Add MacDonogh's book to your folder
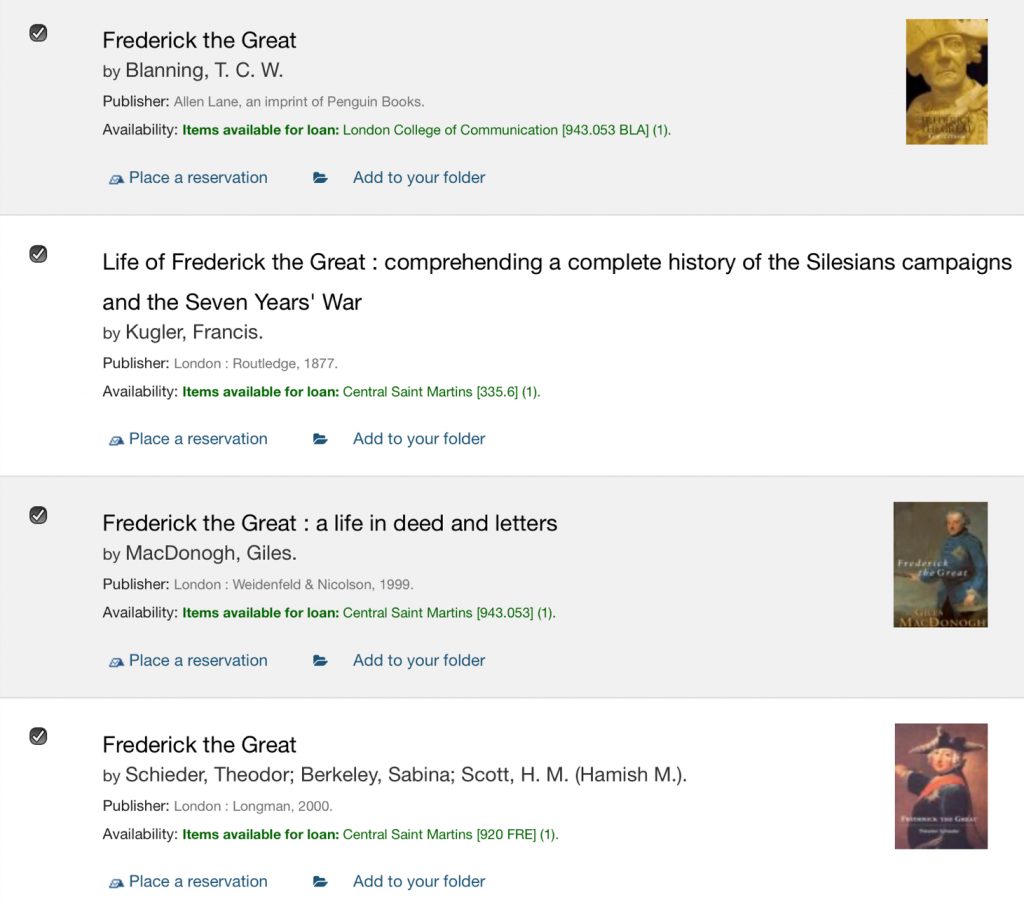Screen dimensions: 1024x904 [418, 661]
